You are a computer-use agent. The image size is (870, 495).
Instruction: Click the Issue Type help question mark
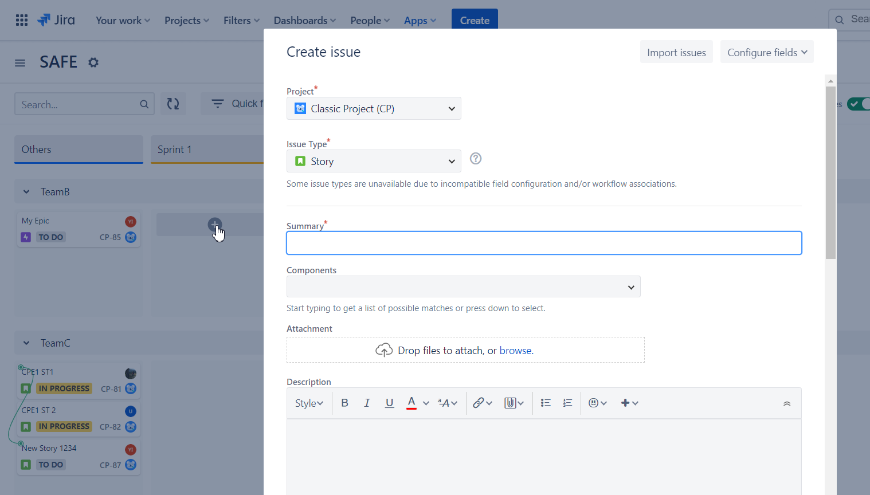tap(476, 159)
